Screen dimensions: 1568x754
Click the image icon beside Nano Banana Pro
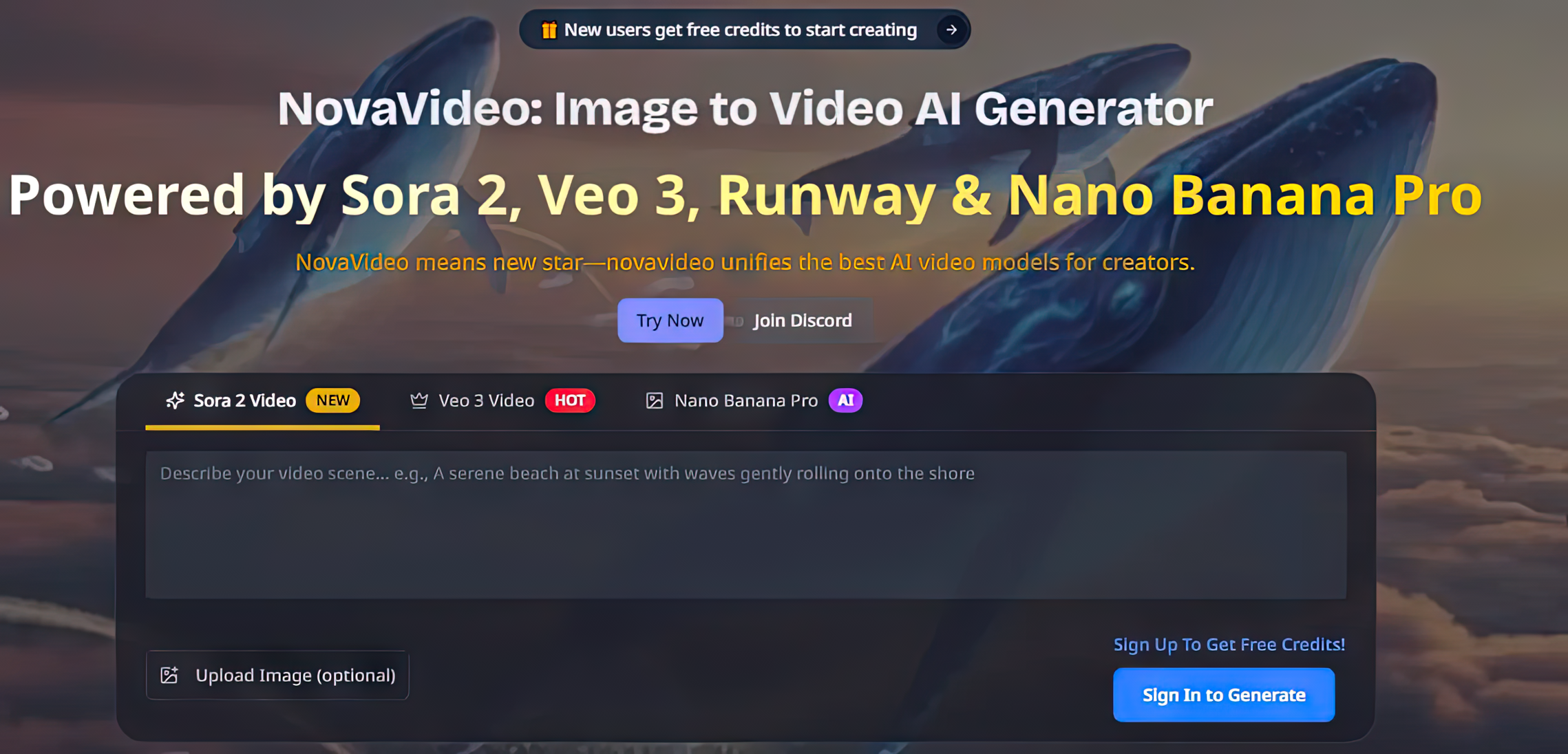coord(654,400)
